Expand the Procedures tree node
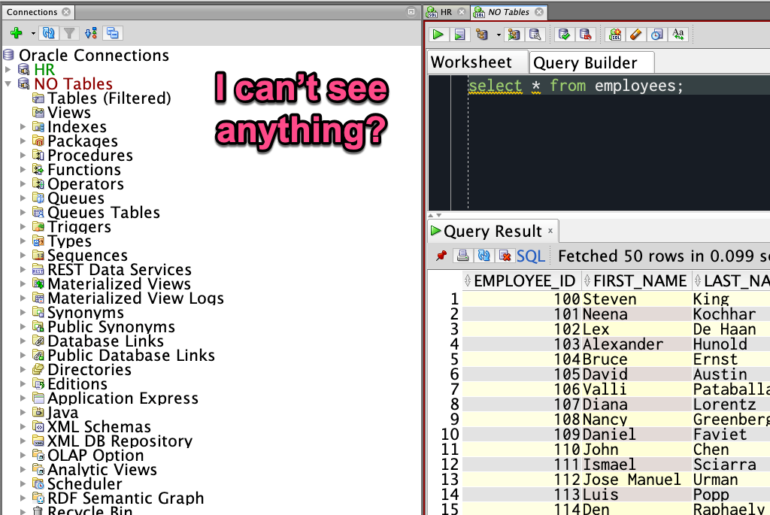Viewport: 770px width, 515px height. pos(23,155)
